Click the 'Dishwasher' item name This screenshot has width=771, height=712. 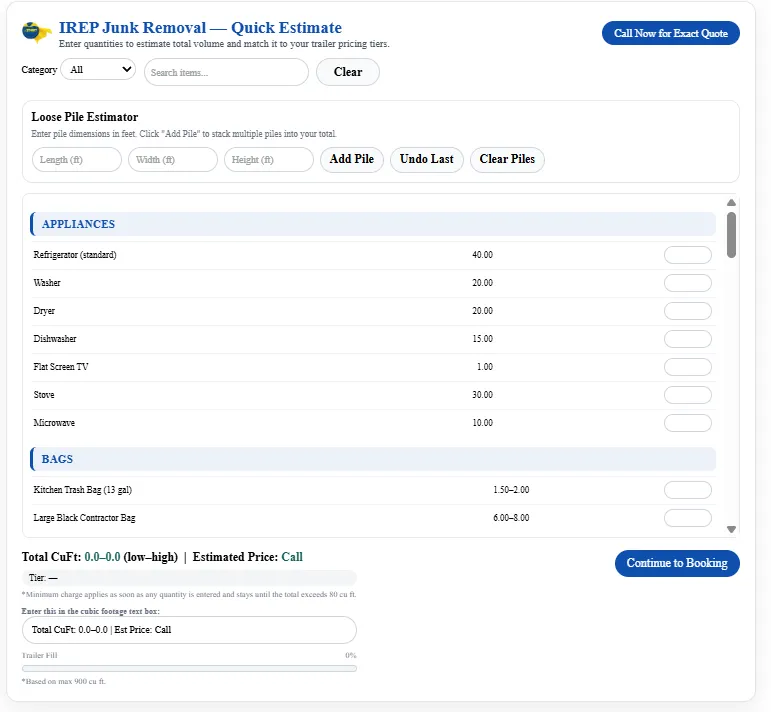55,339
